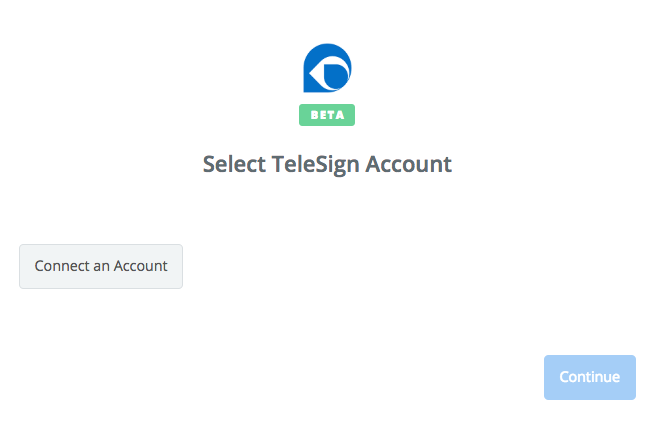Open account connection with Connect an Account
This screenshot has height=444, width=655.
101,266
